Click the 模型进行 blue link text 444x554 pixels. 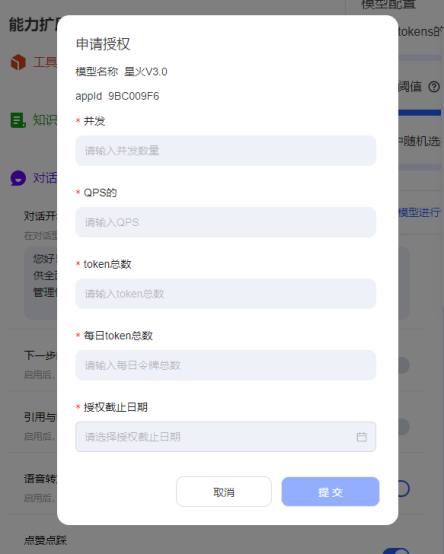coord(419,212)
